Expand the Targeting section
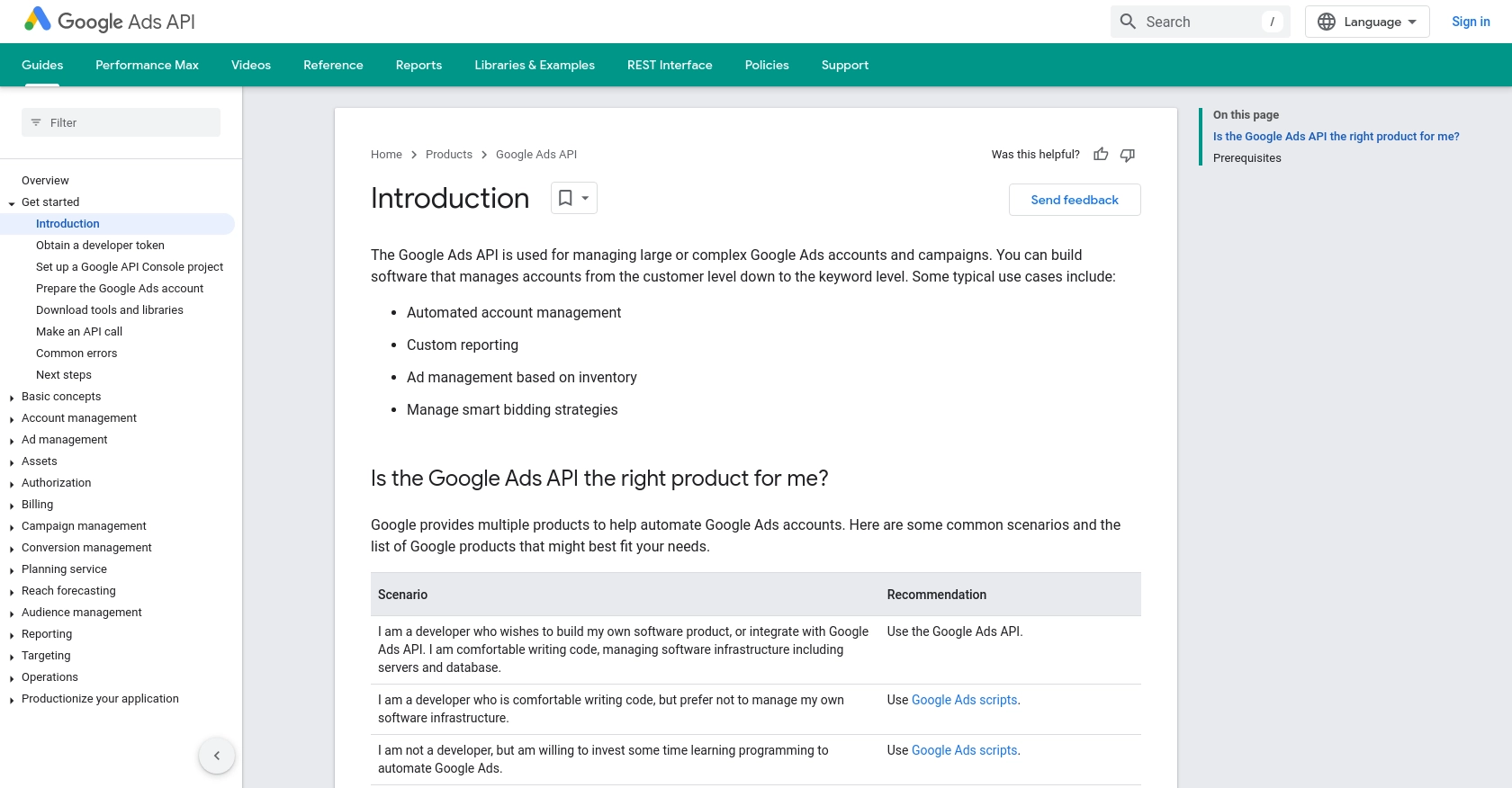 (12, 656)
